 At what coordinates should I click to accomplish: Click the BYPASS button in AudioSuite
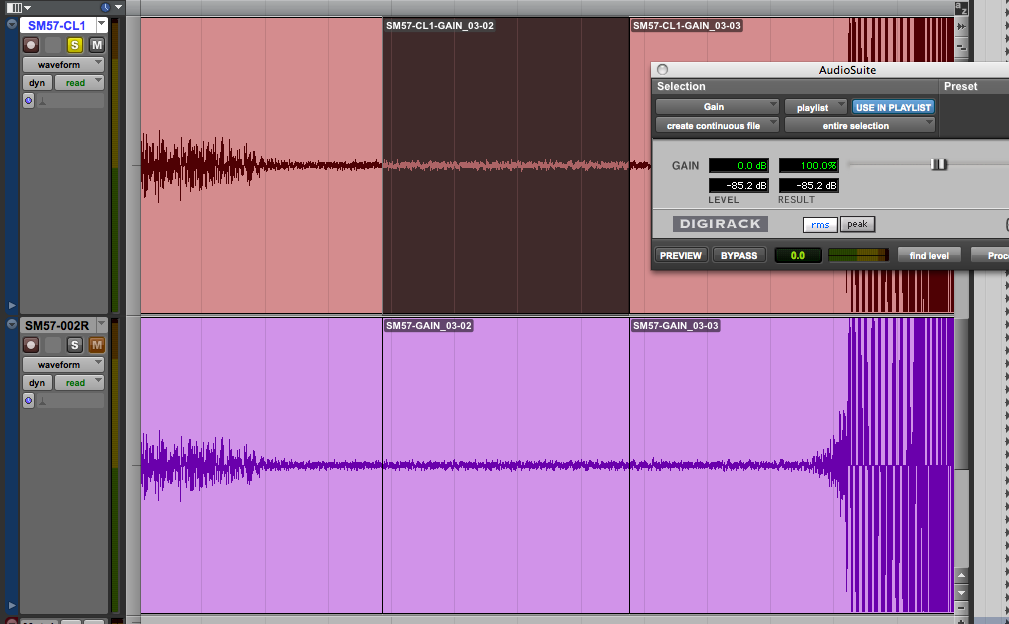tap(739, 255)
